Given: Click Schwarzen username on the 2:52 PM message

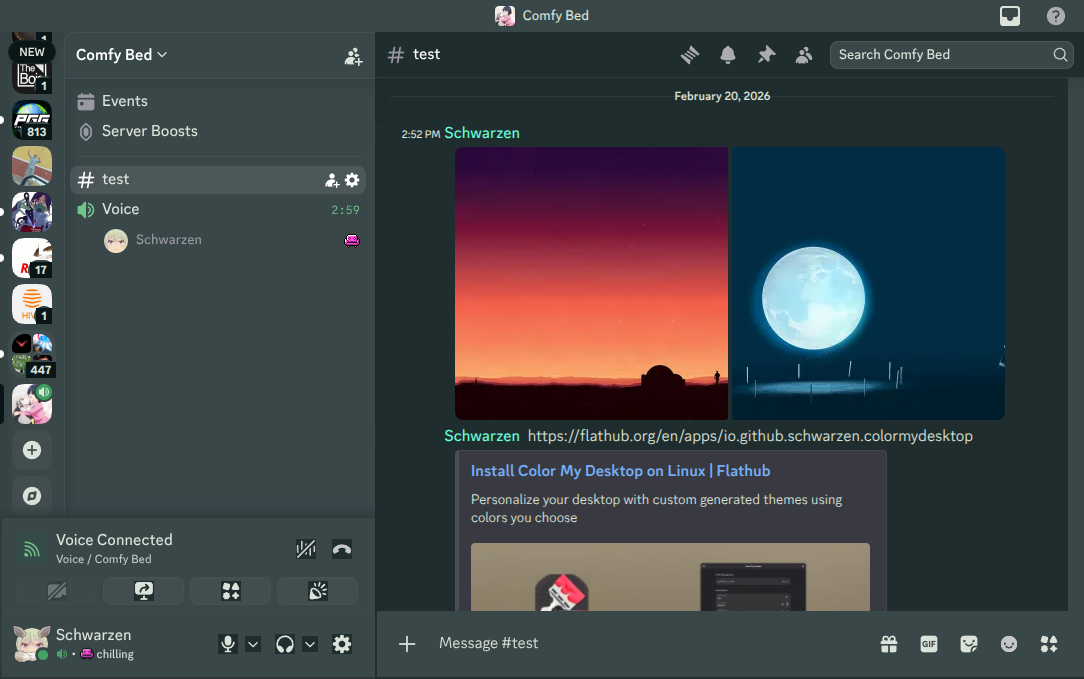Looking at the screenshot, I should point(482,133).
